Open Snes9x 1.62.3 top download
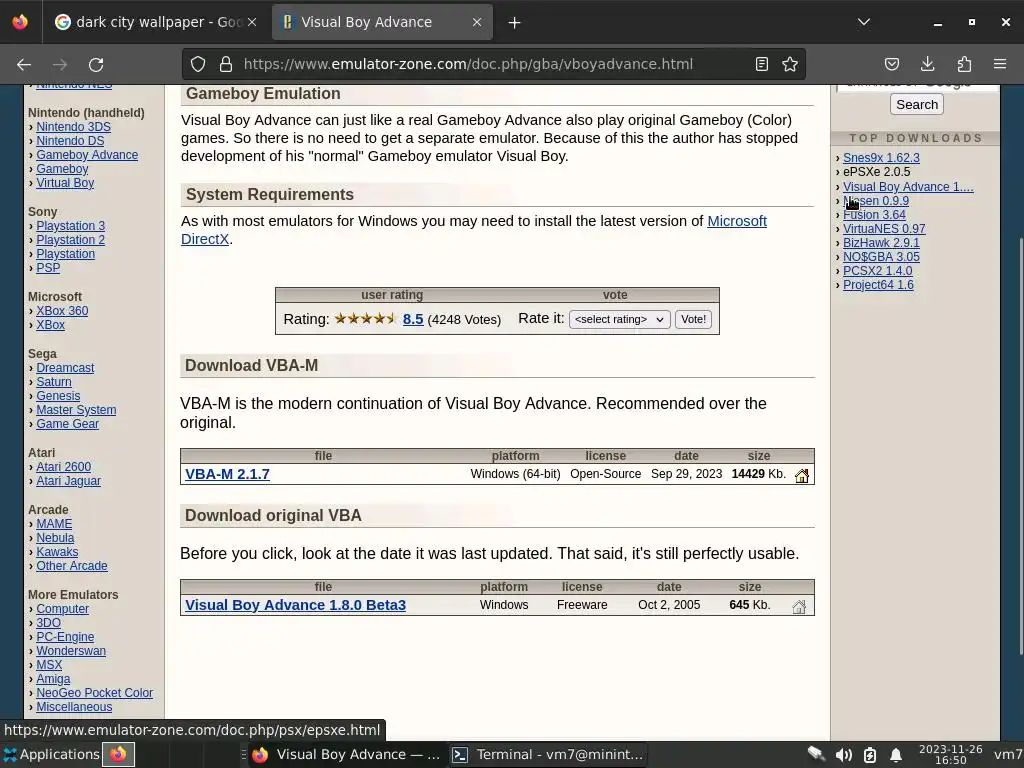Viewport: 1024px width, 768px height. 881,158
